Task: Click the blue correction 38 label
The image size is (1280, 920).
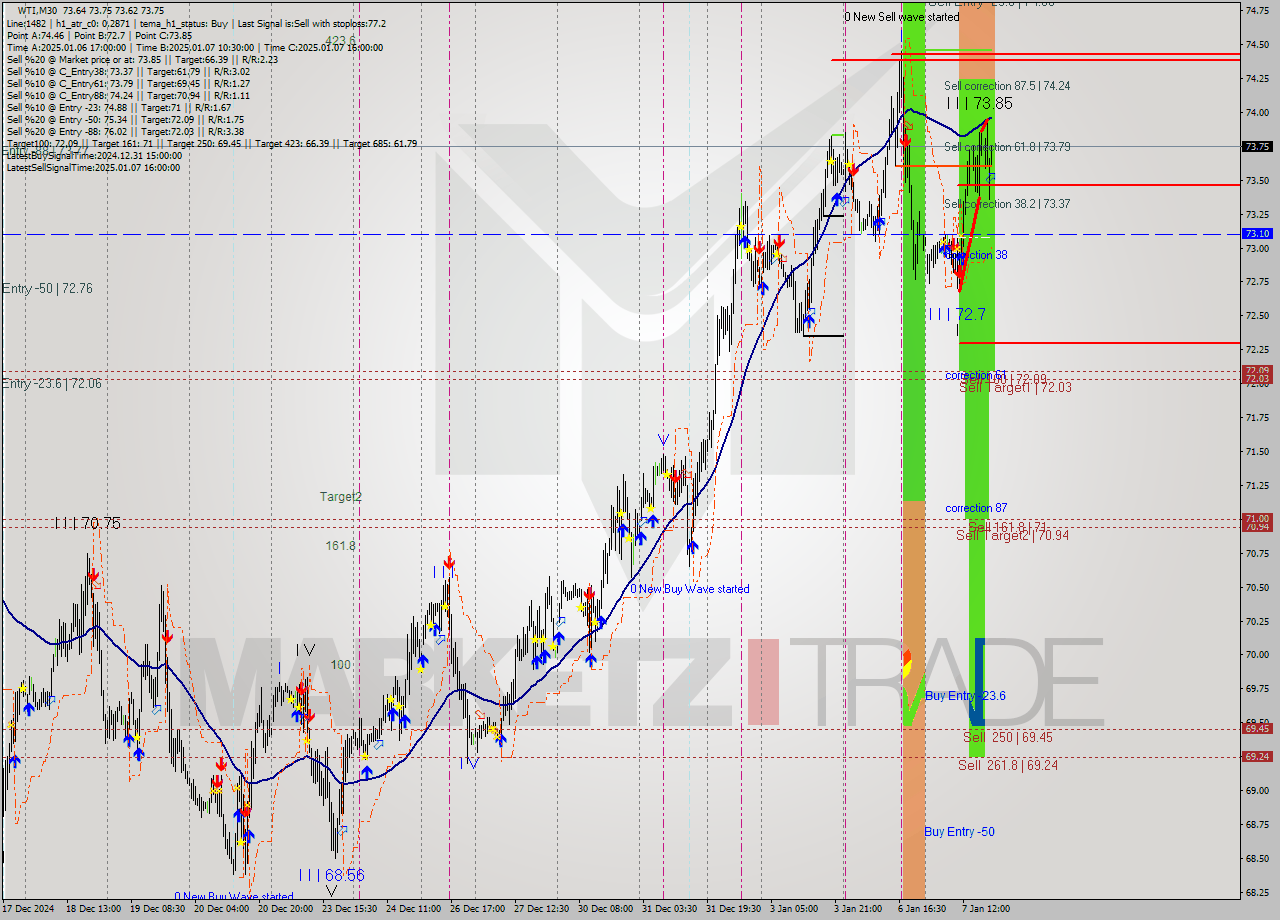Action: (976, 255)
